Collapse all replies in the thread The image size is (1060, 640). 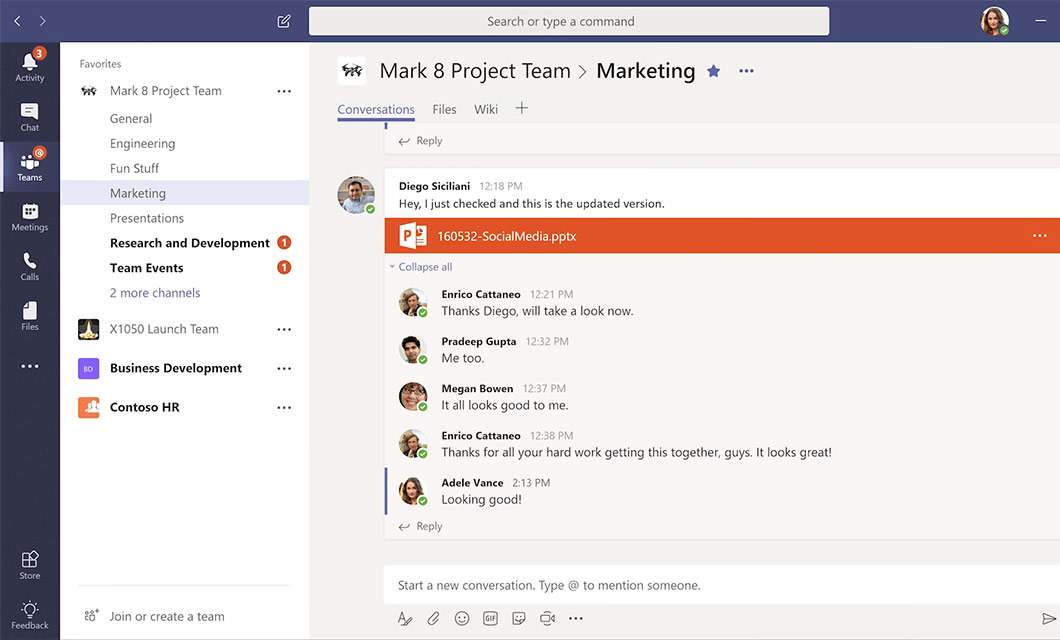tap(420, 266)
